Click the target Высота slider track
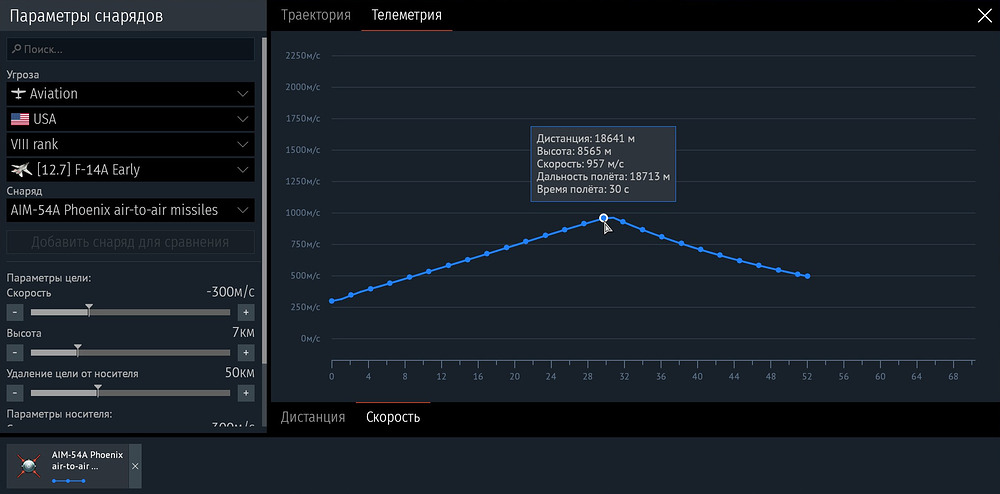 (x=130, y=352)
